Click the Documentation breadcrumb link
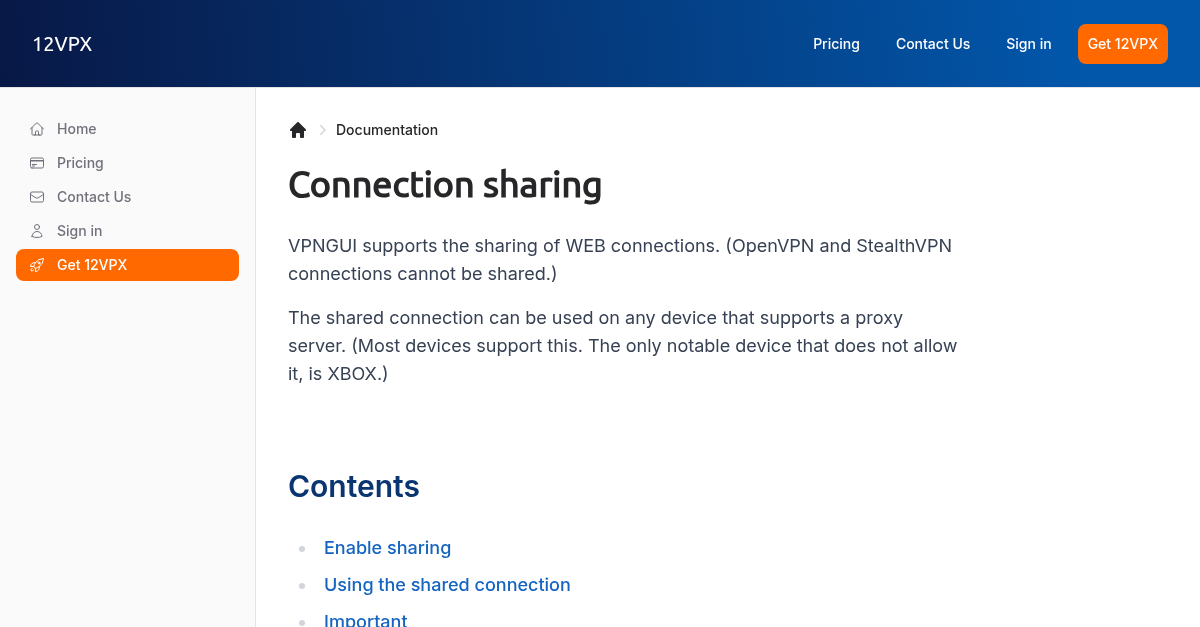Screen dimensions: 1200x627 pos(387,130)
